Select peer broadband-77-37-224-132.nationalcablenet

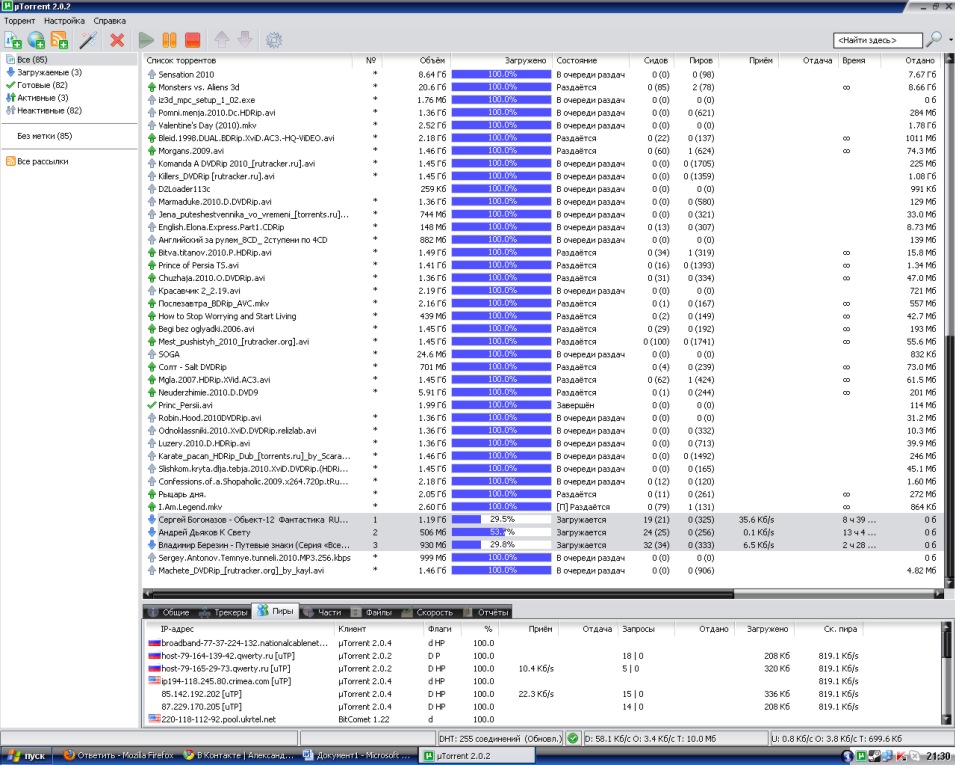[542, 643]
